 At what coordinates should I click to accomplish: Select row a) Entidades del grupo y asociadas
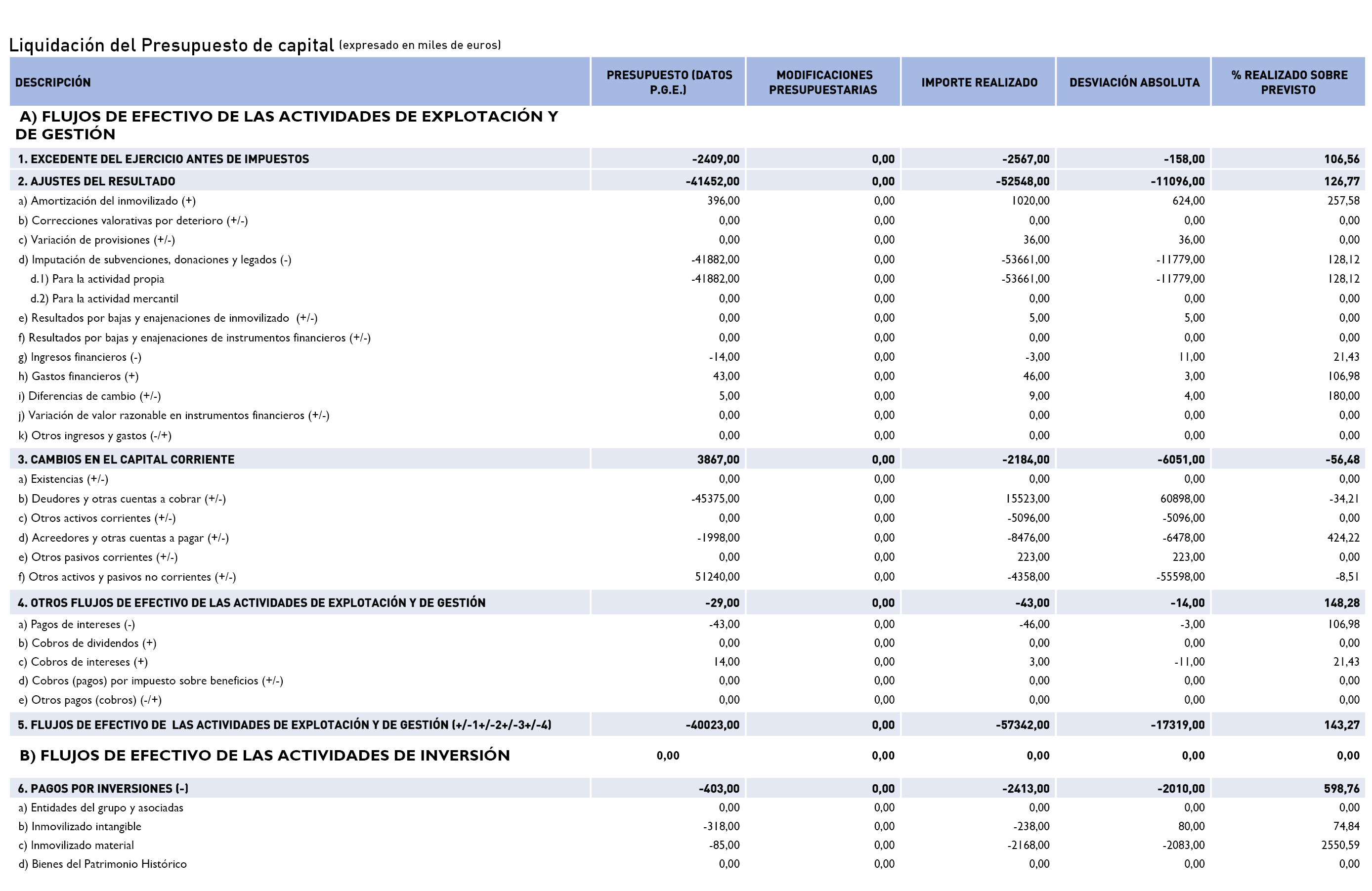[x=687, y=808]
